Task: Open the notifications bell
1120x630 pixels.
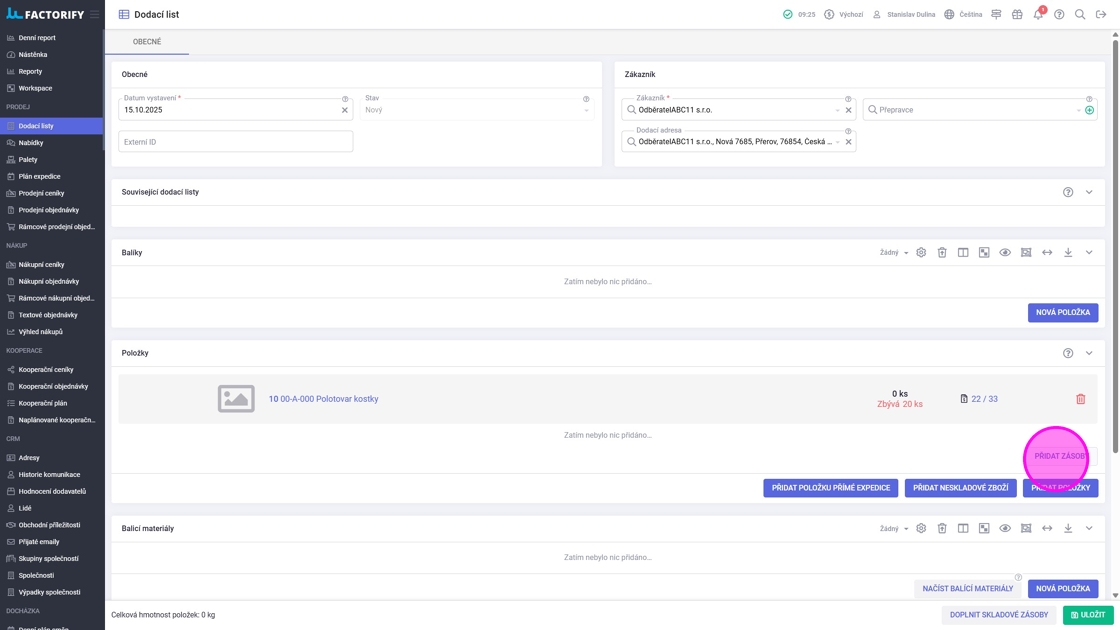Action: click(1038, 15)
